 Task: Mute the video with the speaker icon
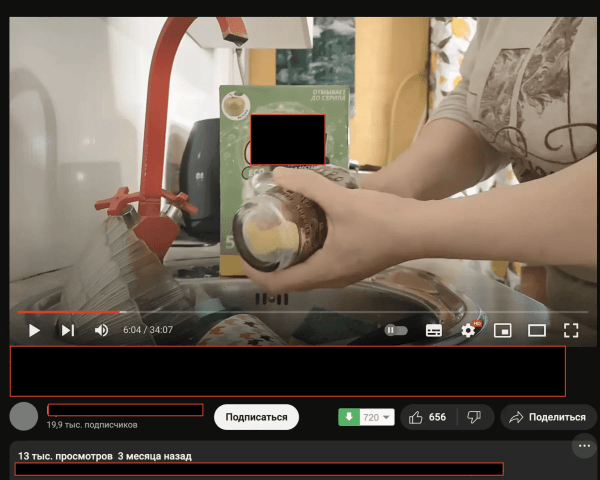click(101, 330)
